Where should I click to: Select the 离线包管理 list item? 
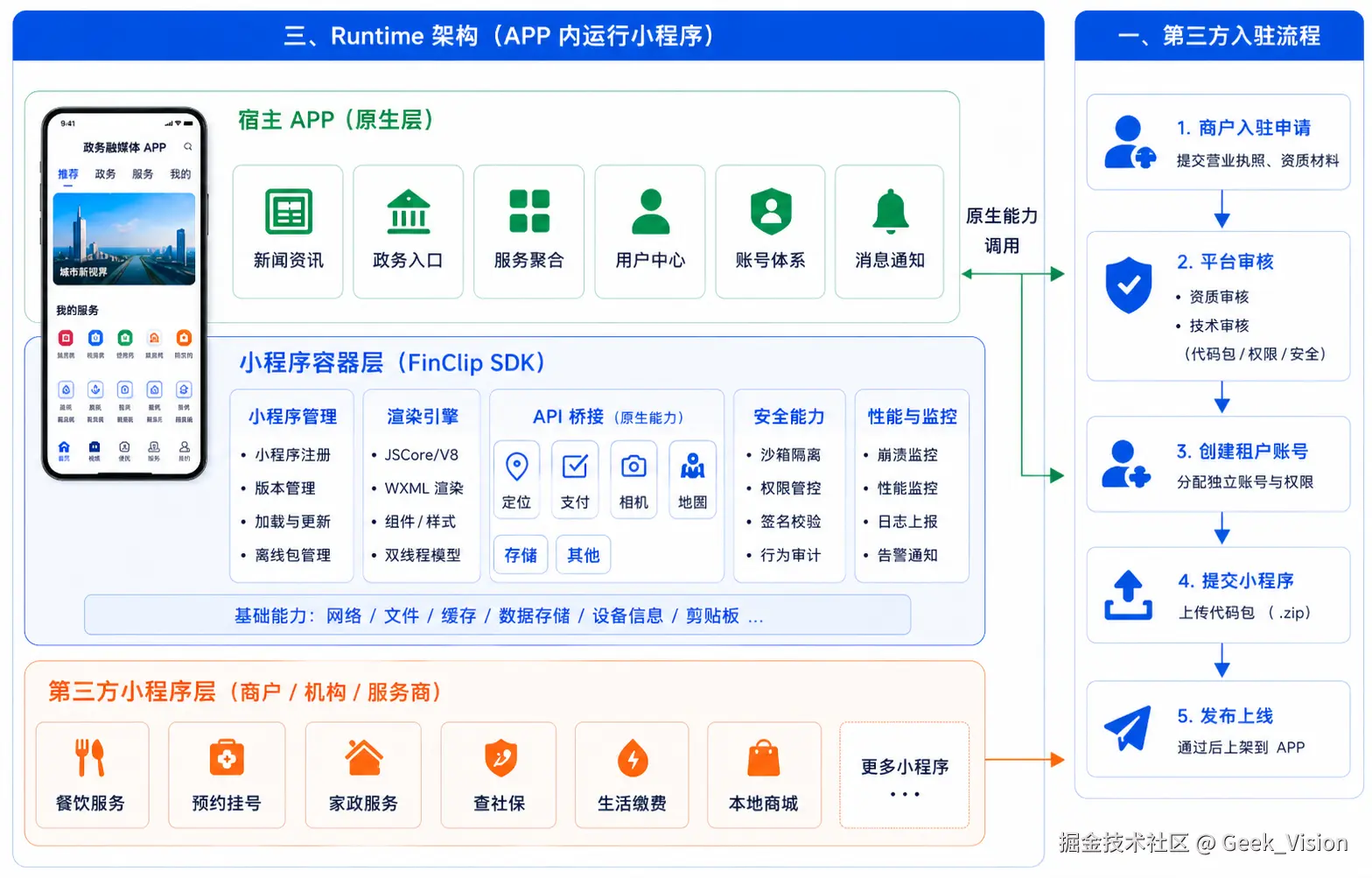coord(293,555)
